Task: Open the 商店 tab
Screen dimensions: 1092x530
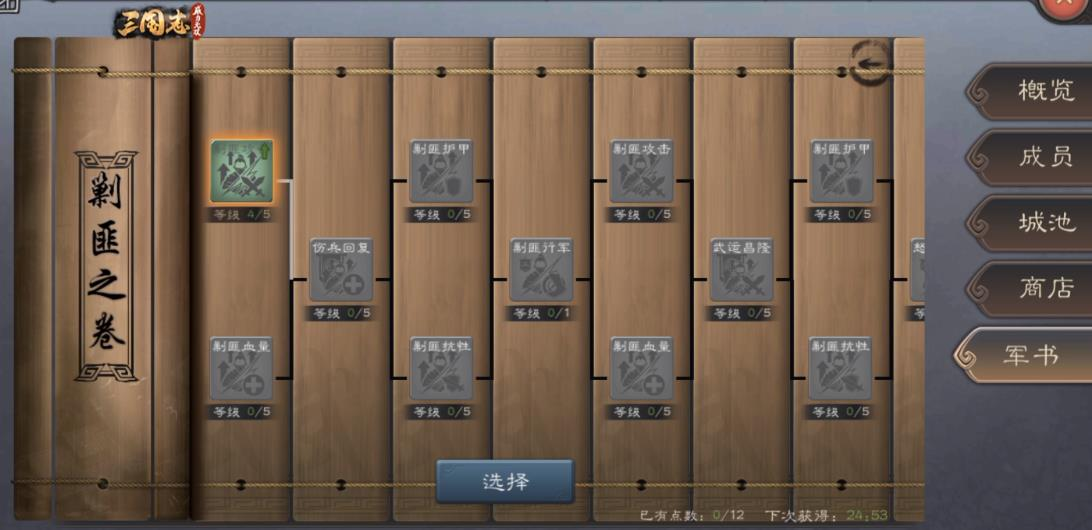Action: click(x=1031, y=288)
